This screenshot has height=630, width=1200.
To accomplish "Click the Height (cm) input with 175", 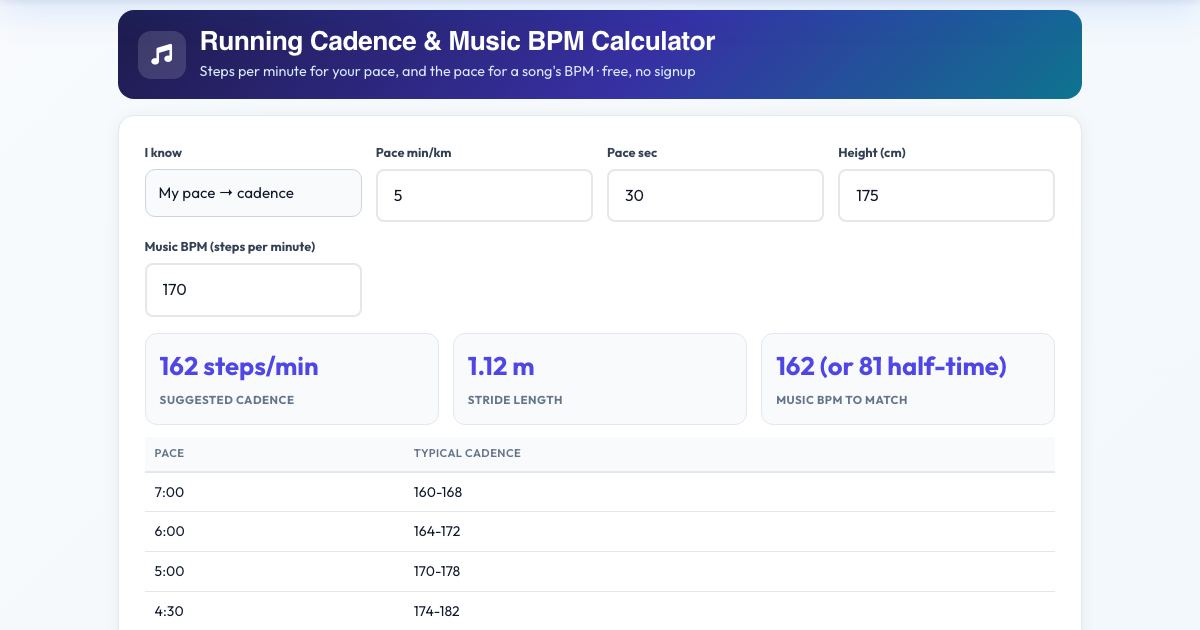I will point(946,195).
